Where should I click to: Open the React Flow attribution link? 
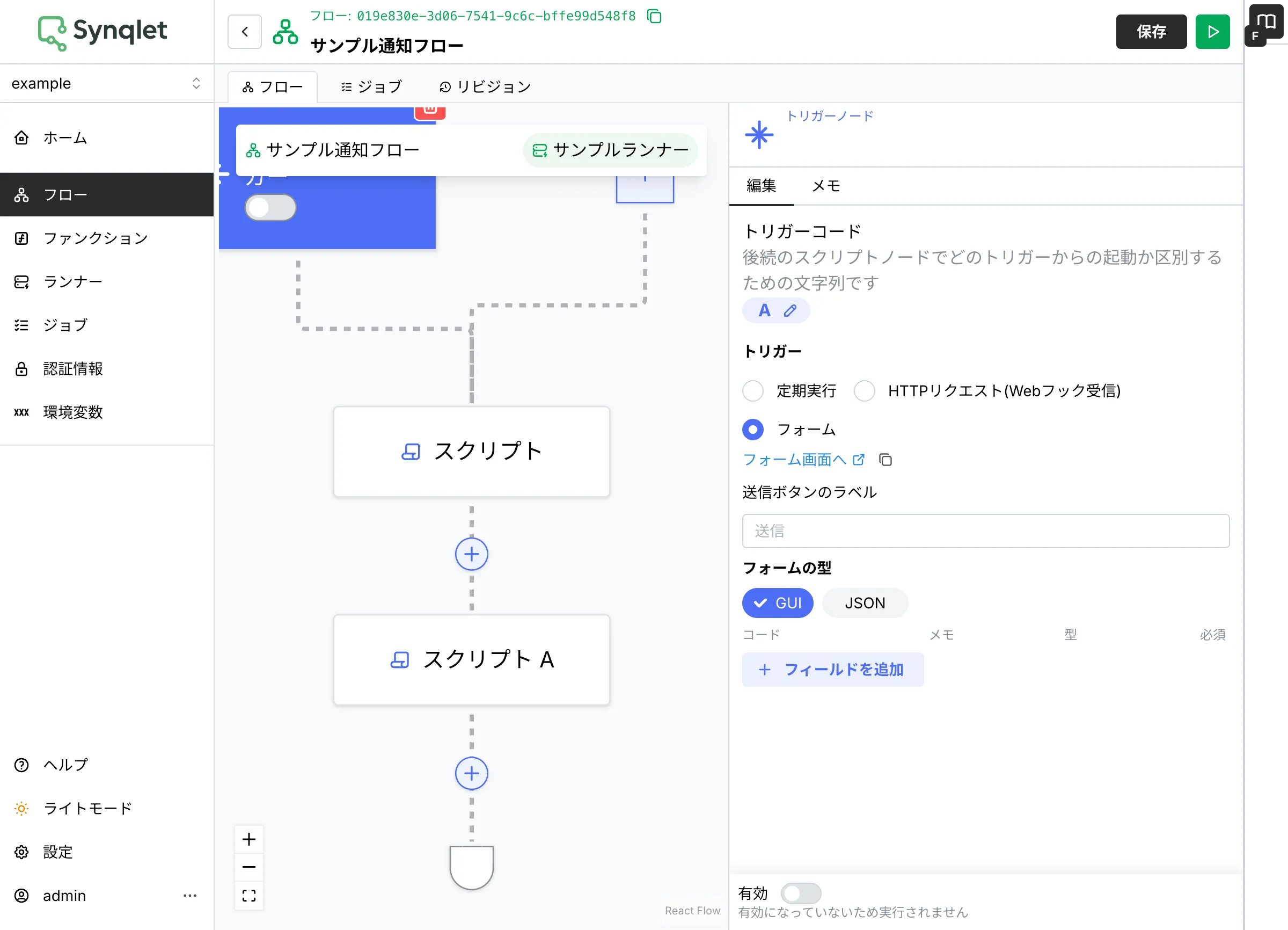pyautogui.click(x=692, y=911)
